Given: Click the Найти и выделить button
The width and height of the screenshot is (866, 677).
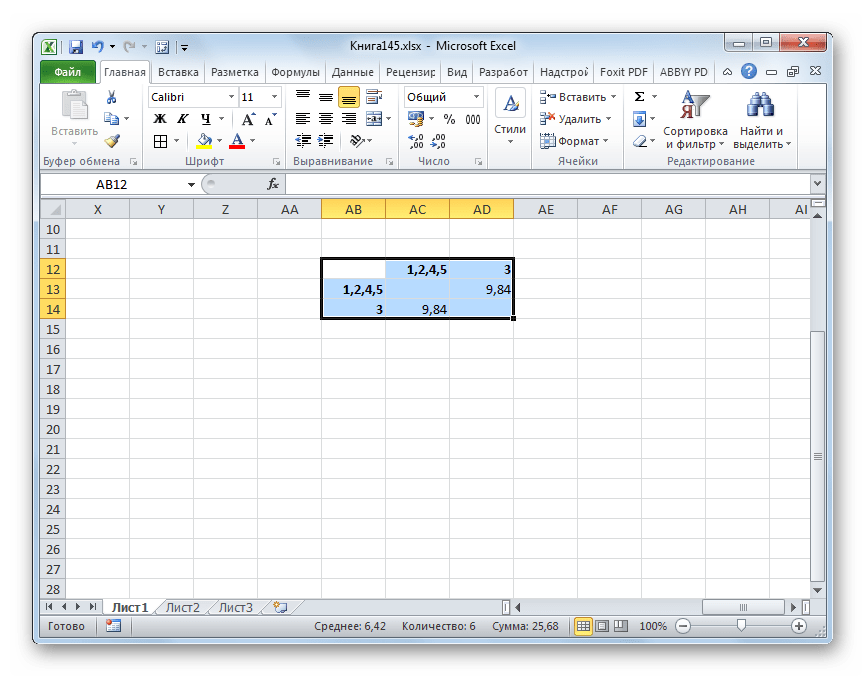Looking at the screenshot, I should coord(761,120).
